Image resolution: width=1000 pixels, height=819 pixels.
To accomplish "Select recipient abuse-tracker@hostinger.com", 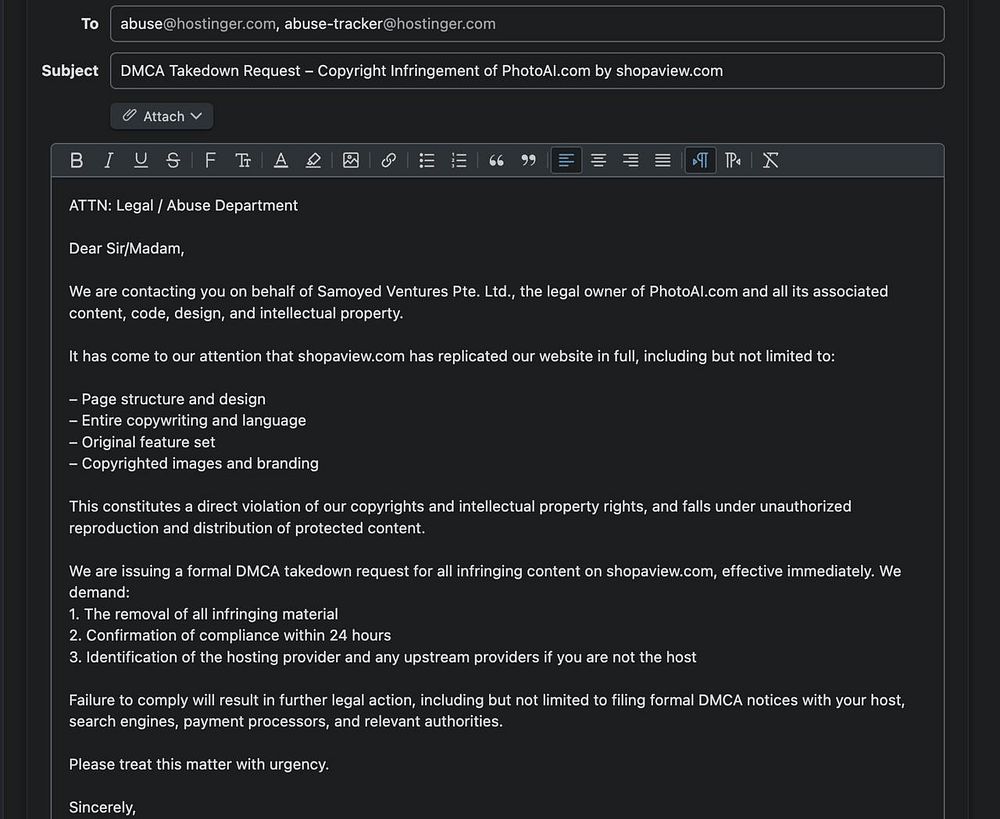I will (390, 24).
